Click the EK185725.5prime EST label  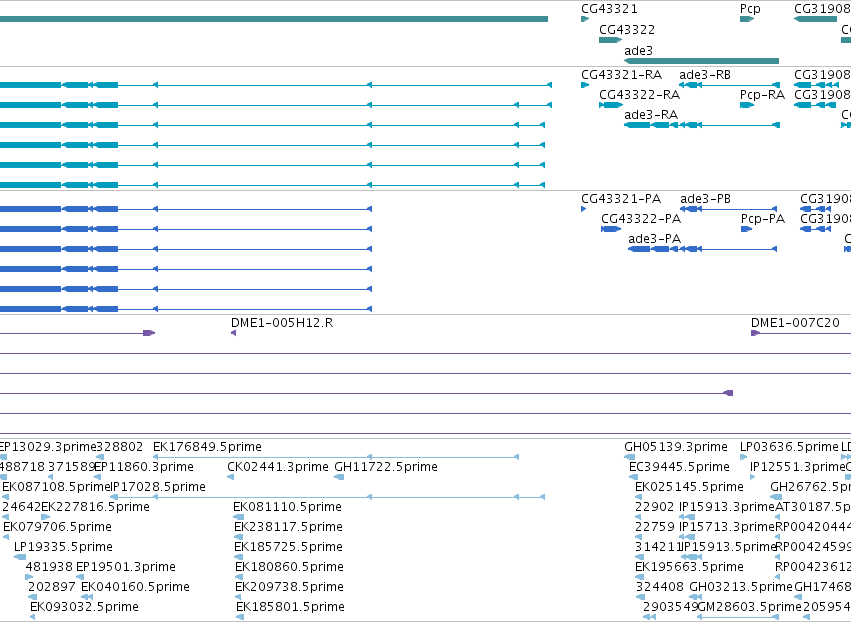288,547
